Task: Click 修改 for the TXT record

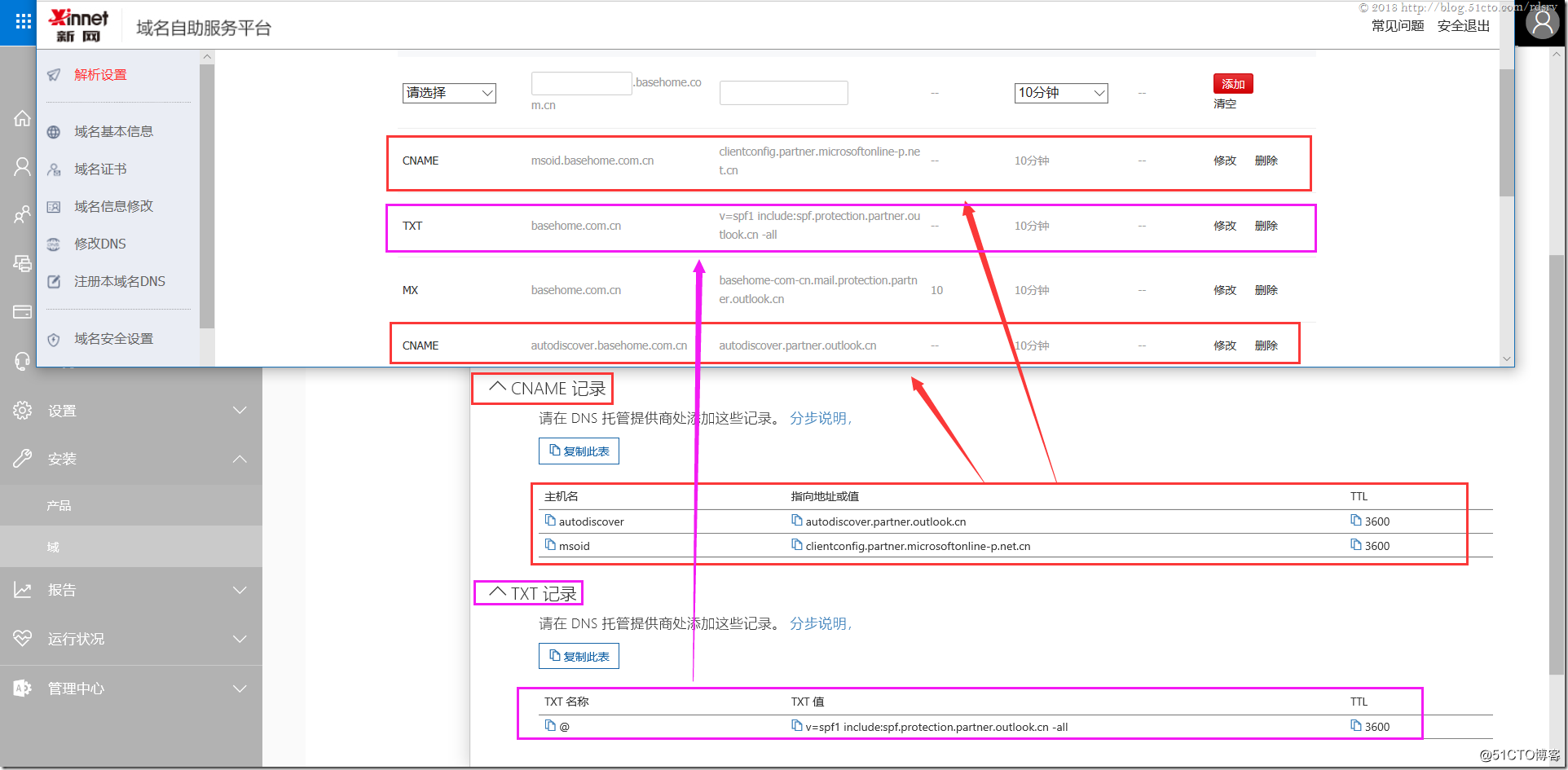Action: [x=1225, y=226]
